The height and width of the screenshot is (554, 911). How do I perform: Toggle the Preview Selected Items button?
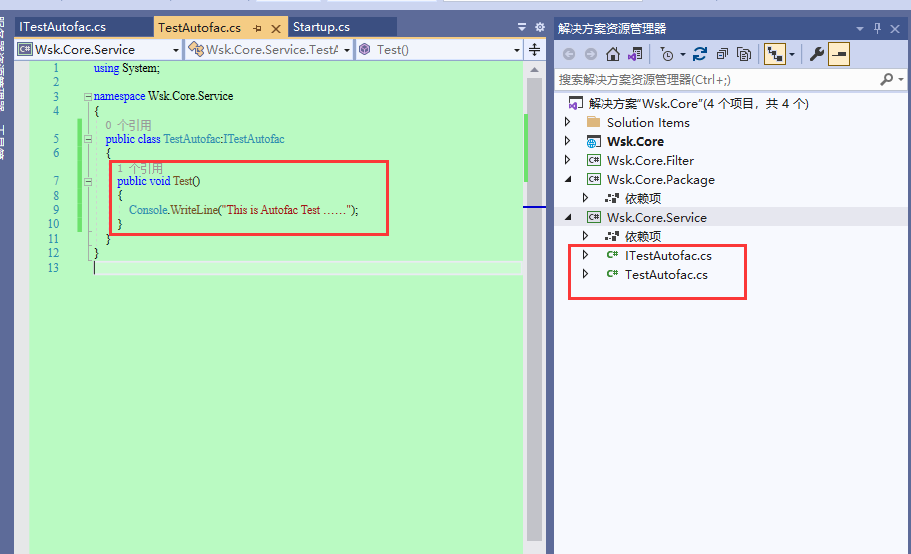(839, 54)
